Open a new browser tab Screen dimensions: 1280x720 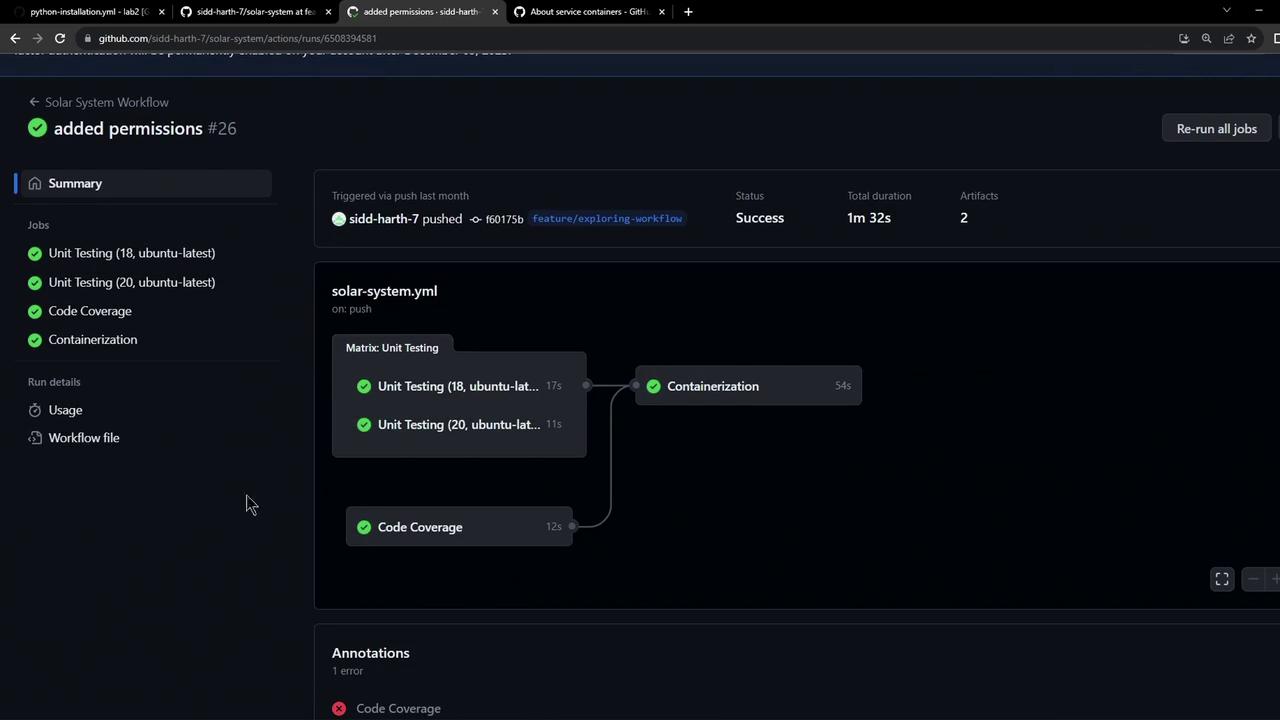[688, 12]
